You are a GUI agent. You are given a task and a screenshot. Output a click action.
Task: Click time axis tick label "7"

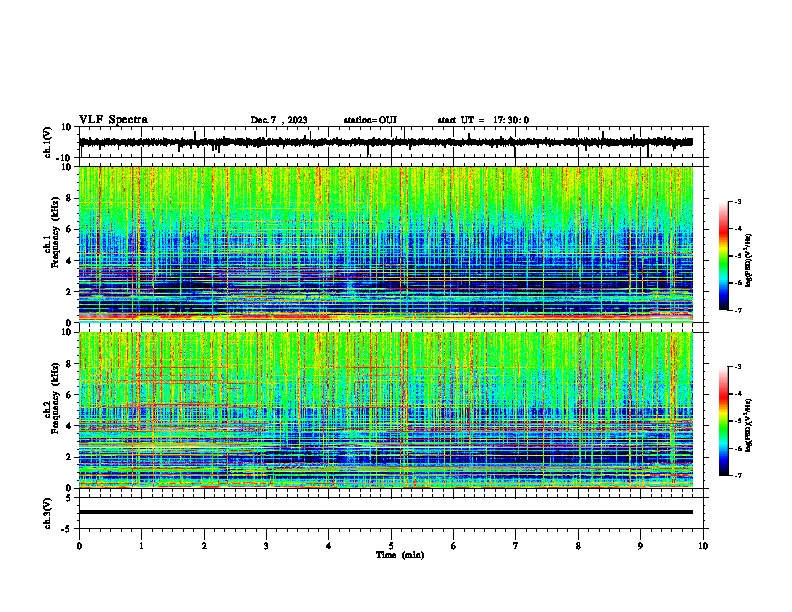click(516, 546)
